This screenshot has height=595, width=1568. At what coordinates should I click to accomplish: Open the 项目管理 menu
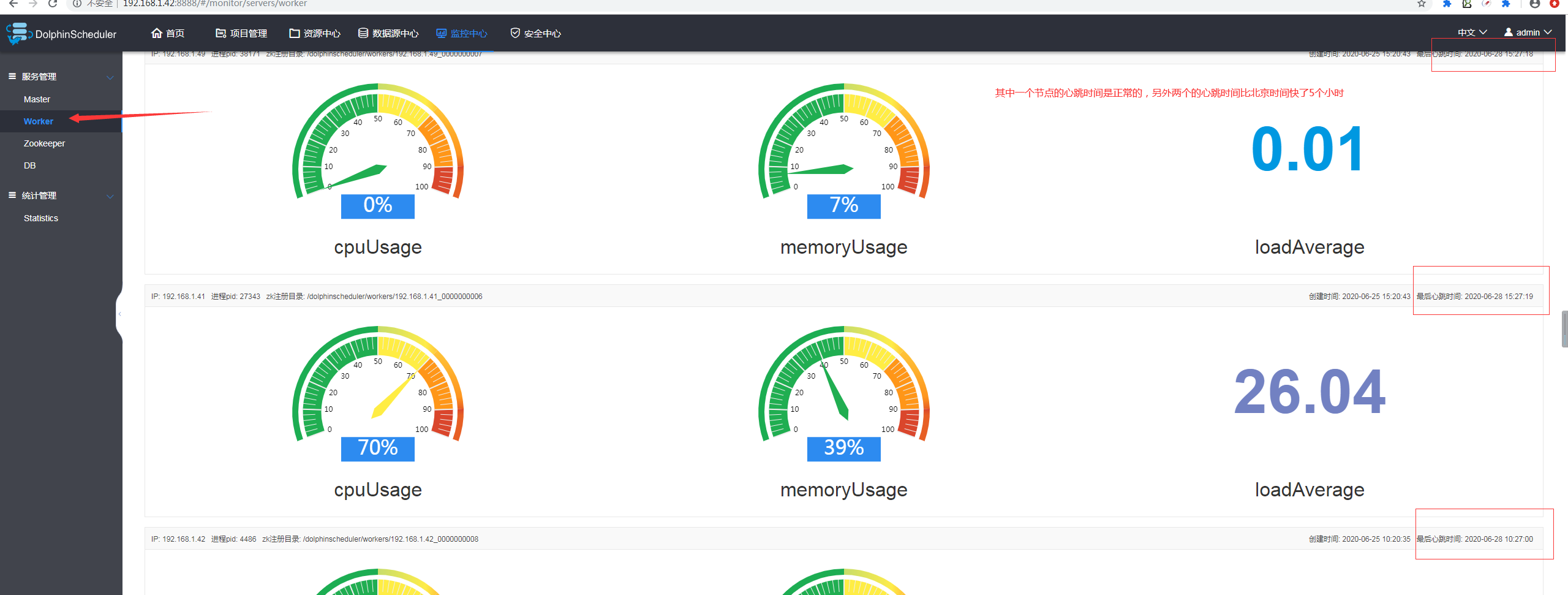pos(241,33)
